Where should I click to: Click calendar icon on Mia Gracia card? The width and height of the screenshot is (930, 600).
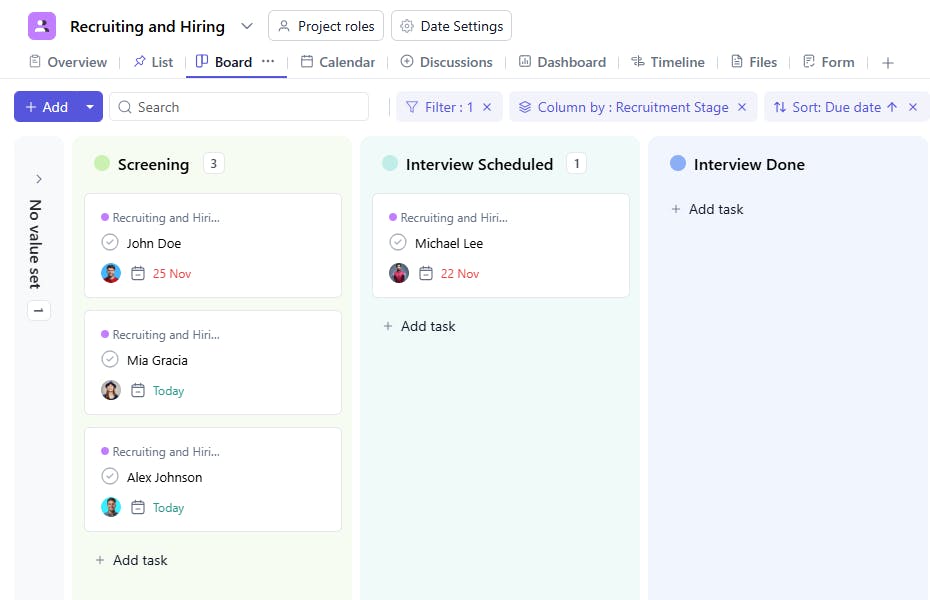pos(138,391)
